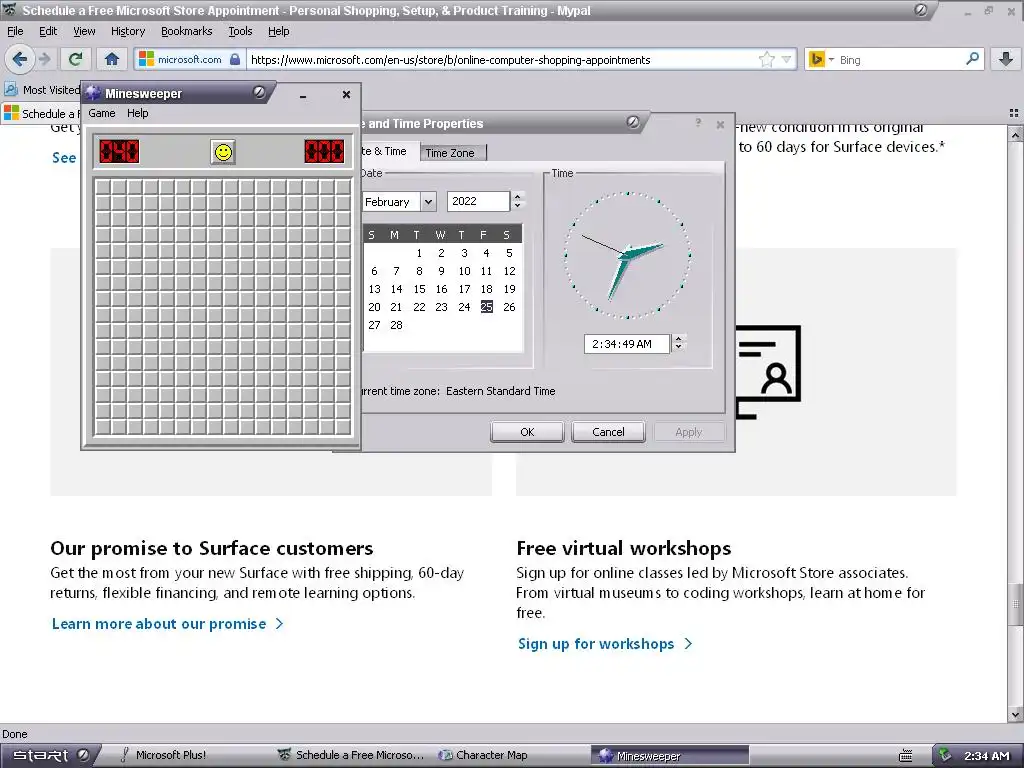Click the Start button
The width and height of the screenshot is (1024, 768).
coord(49,755)
